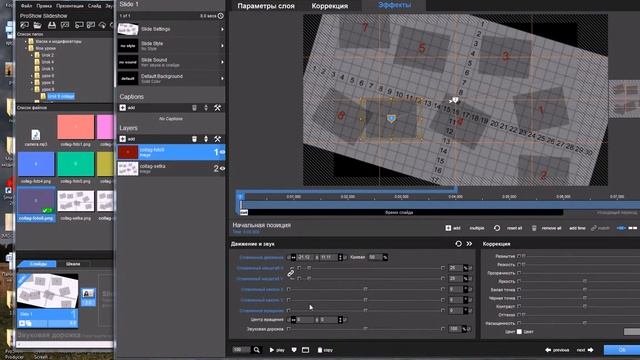
Task: Click the Open Show folder icon
Action: (38, 25)
